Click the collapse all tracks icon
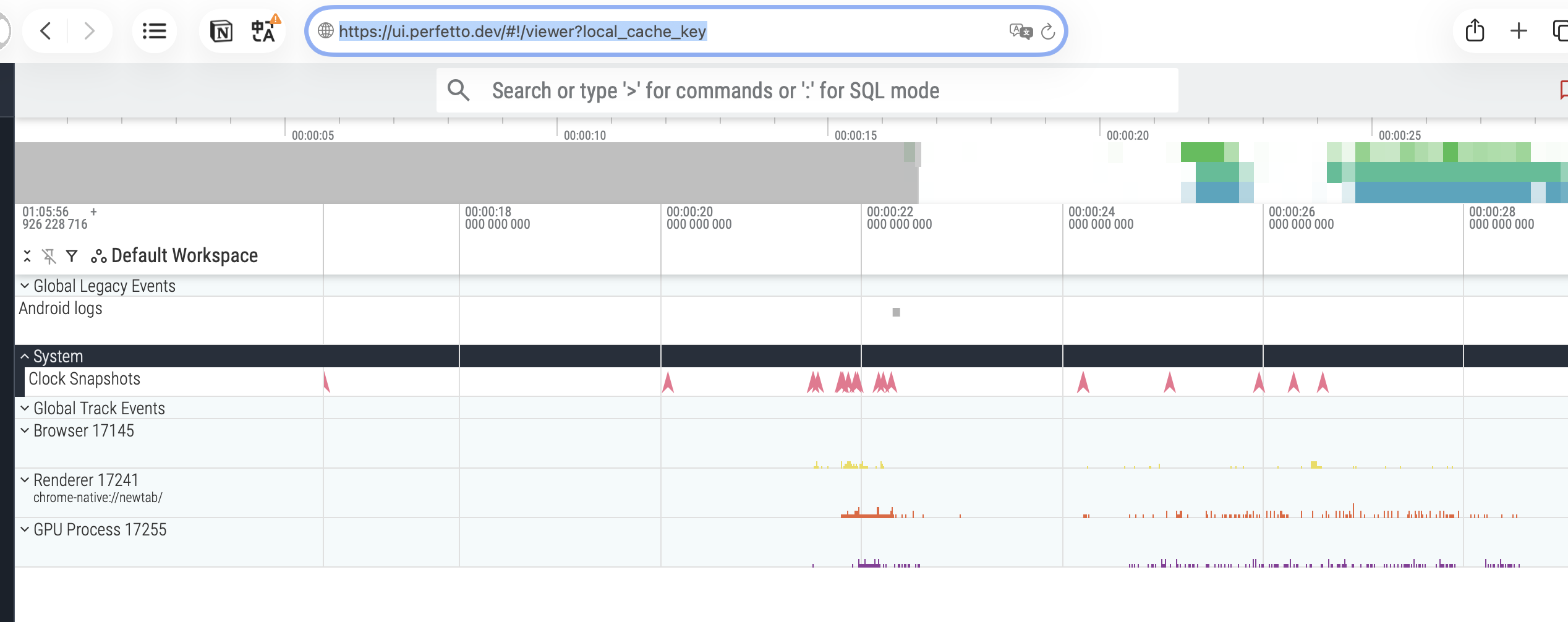 [x=27, y=256]
